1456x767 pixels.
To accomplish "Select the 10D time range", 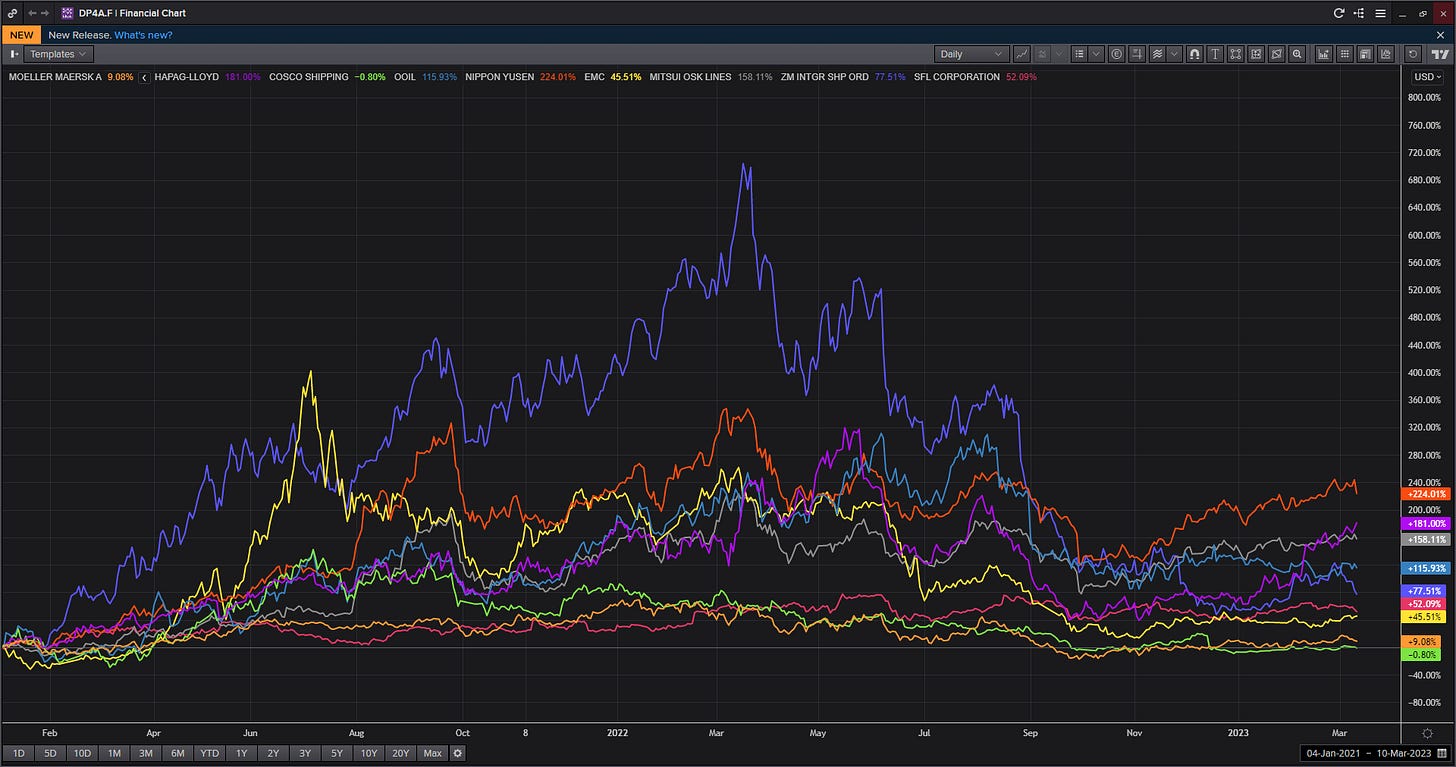I will point(83,753).
